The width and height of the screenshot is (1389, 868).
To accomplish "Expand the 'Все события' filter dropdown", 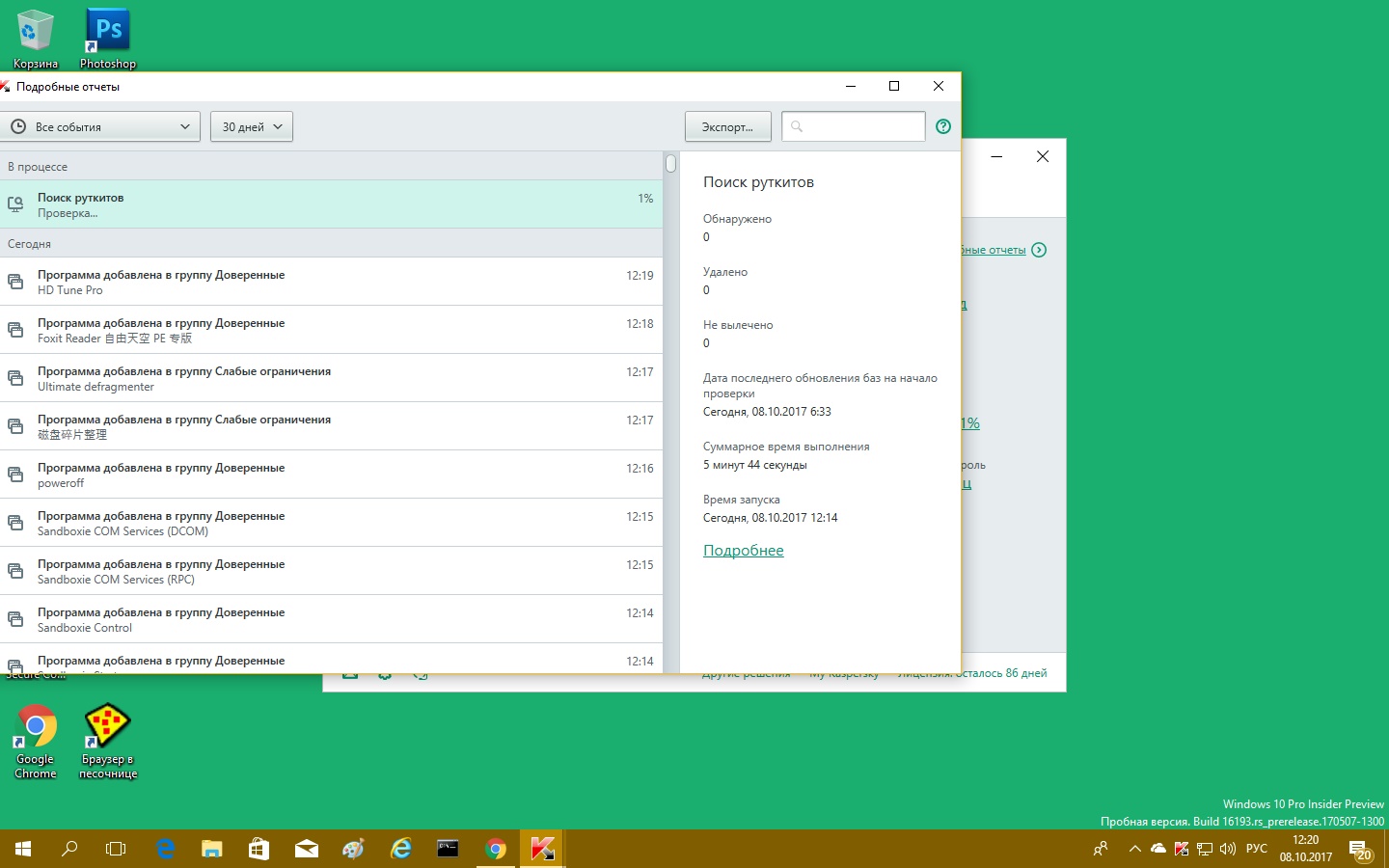I will (100, 126).
